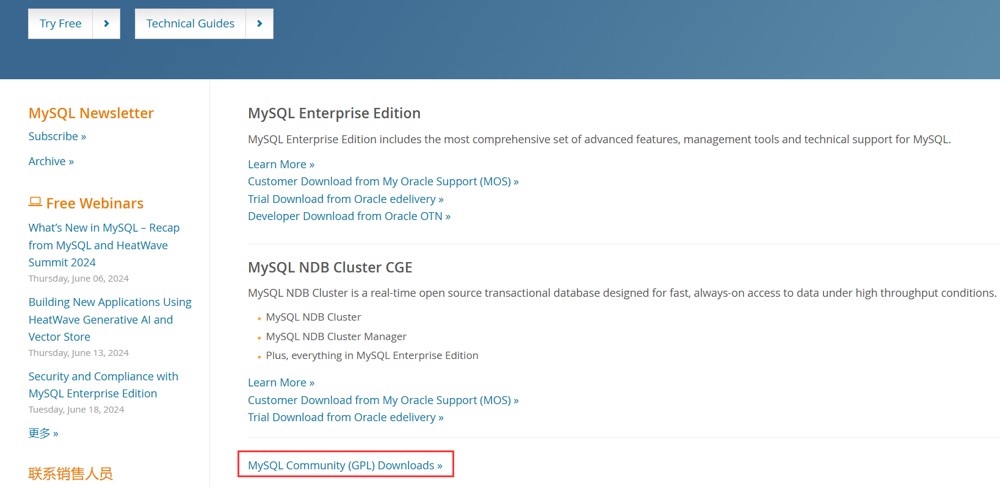This screenshot has height=487, width=1000.
Task: Click the Tuesday, June 18, 2024 date
Action: (76, 410)
